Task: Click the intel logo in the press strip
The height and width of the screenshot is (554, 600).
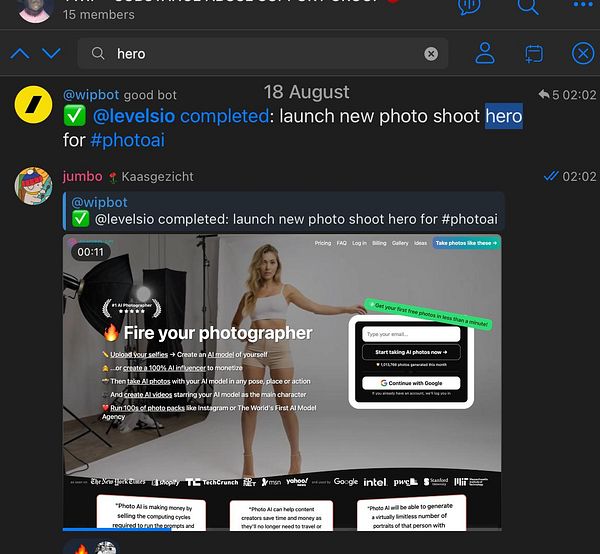Action: click(x=375, y=482)
